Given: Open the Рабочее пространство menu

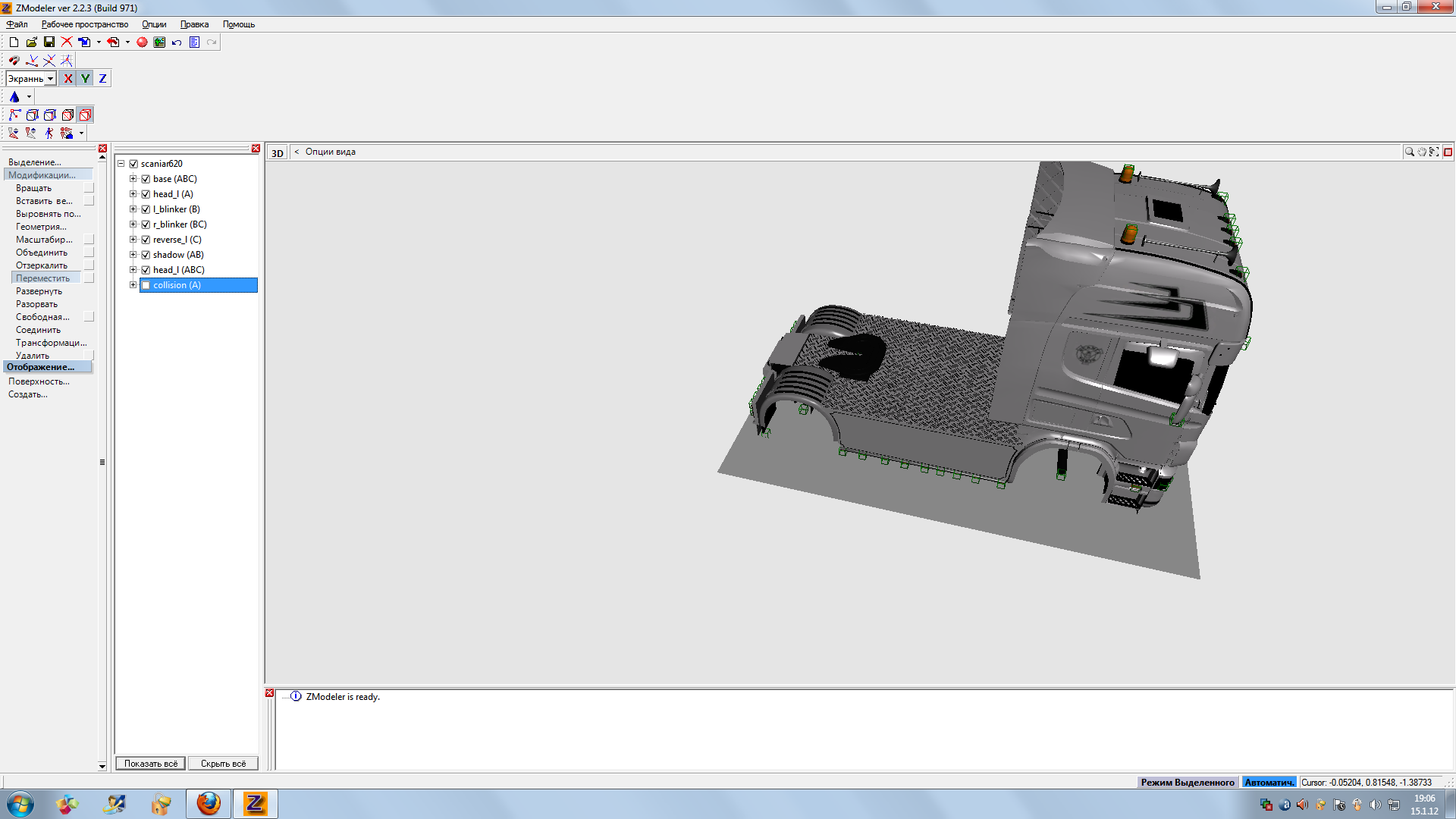Looking at the screenshot, I should tap(85, 24).
